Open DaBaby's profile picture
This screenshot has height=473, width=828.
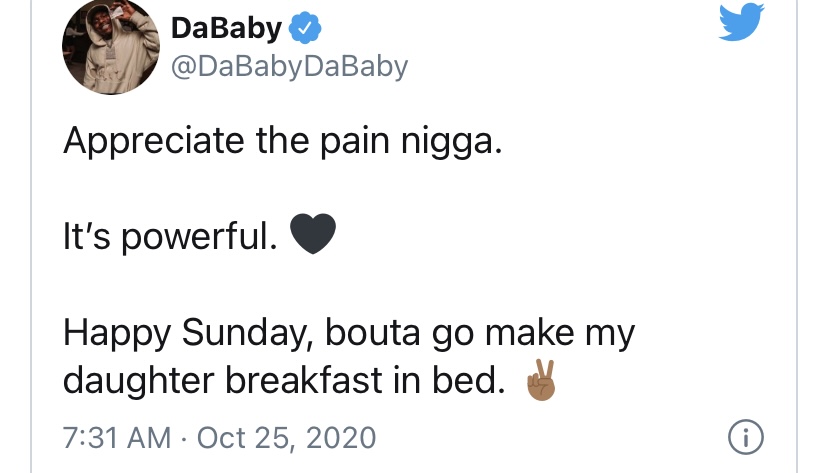[x=111, y=46]
